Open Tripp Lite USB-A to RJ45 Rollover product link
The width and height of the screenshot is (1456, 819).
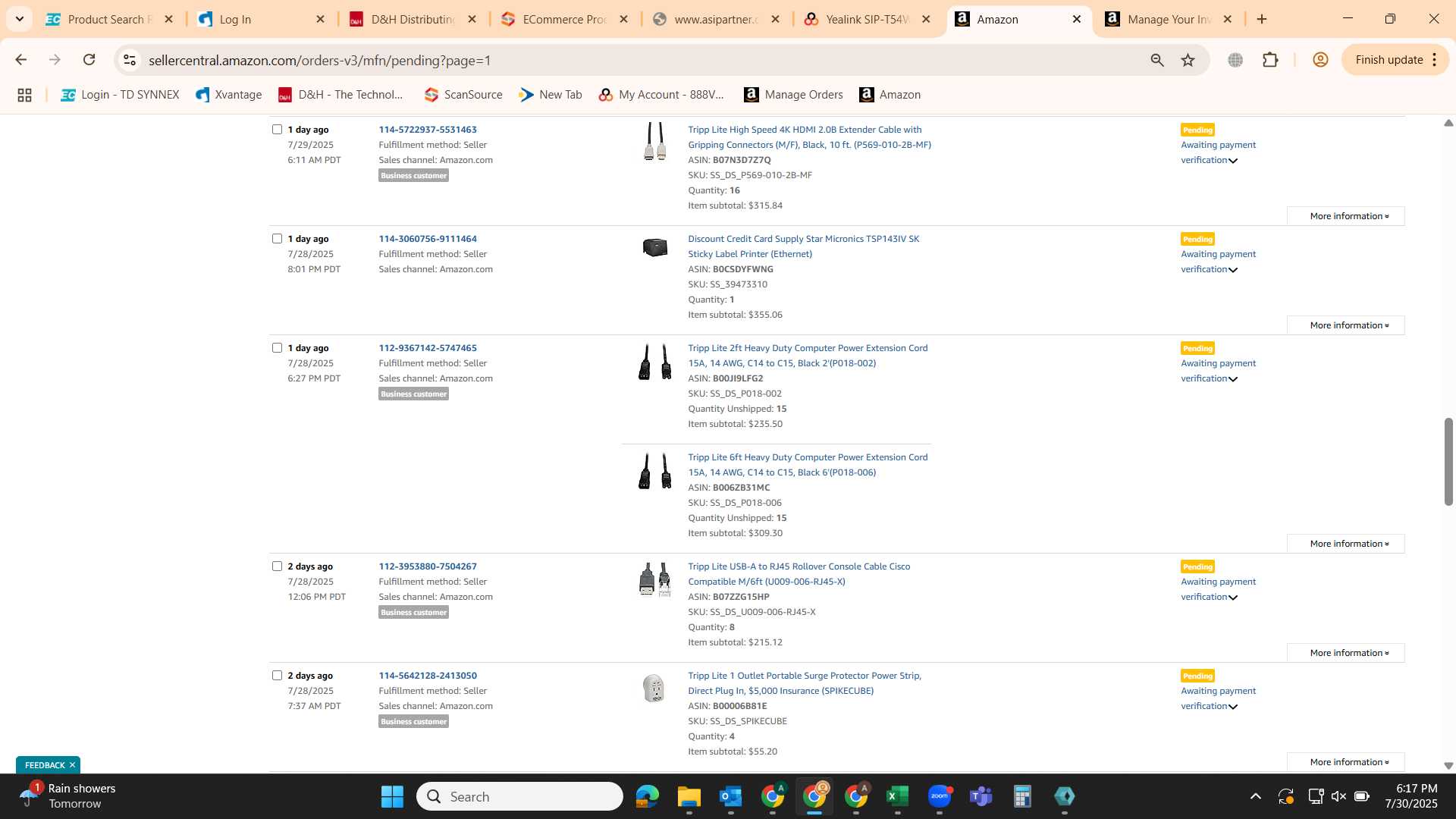pyautogui.click(x=799, y=574)
